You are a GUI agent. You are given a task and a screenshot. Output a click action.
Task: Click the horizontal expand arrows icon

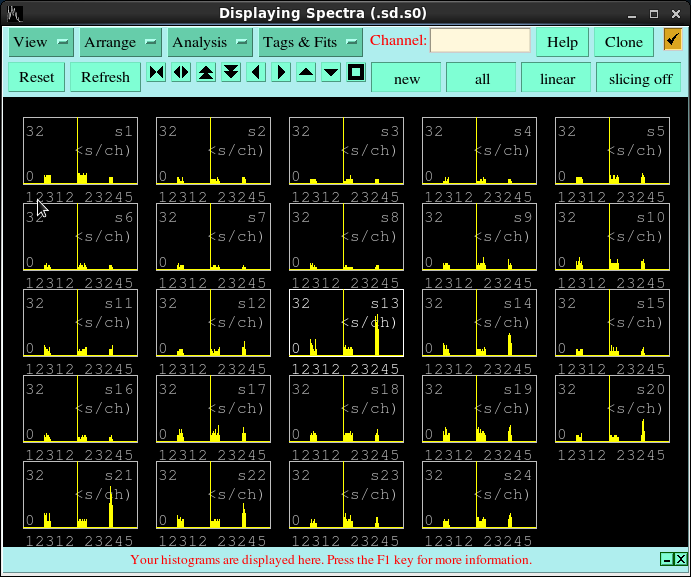[181, 72]
